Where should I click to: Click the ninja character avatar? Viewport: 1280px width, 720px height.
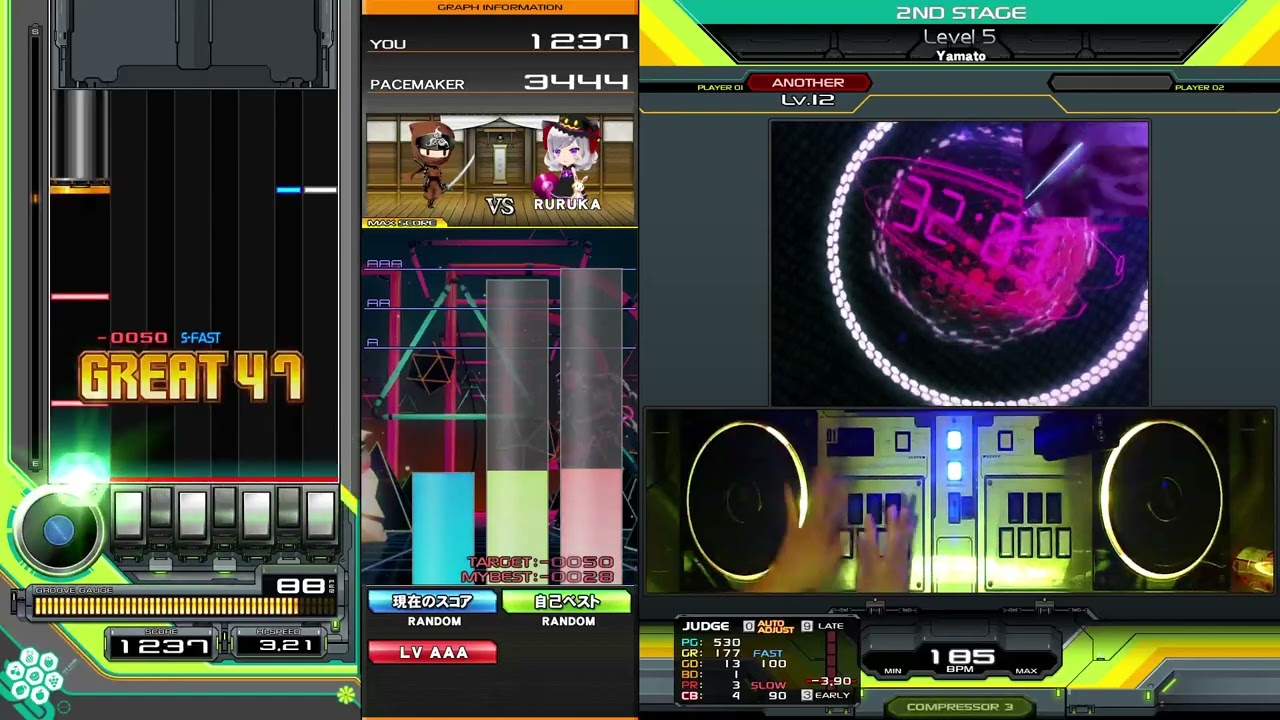[433, 163]
